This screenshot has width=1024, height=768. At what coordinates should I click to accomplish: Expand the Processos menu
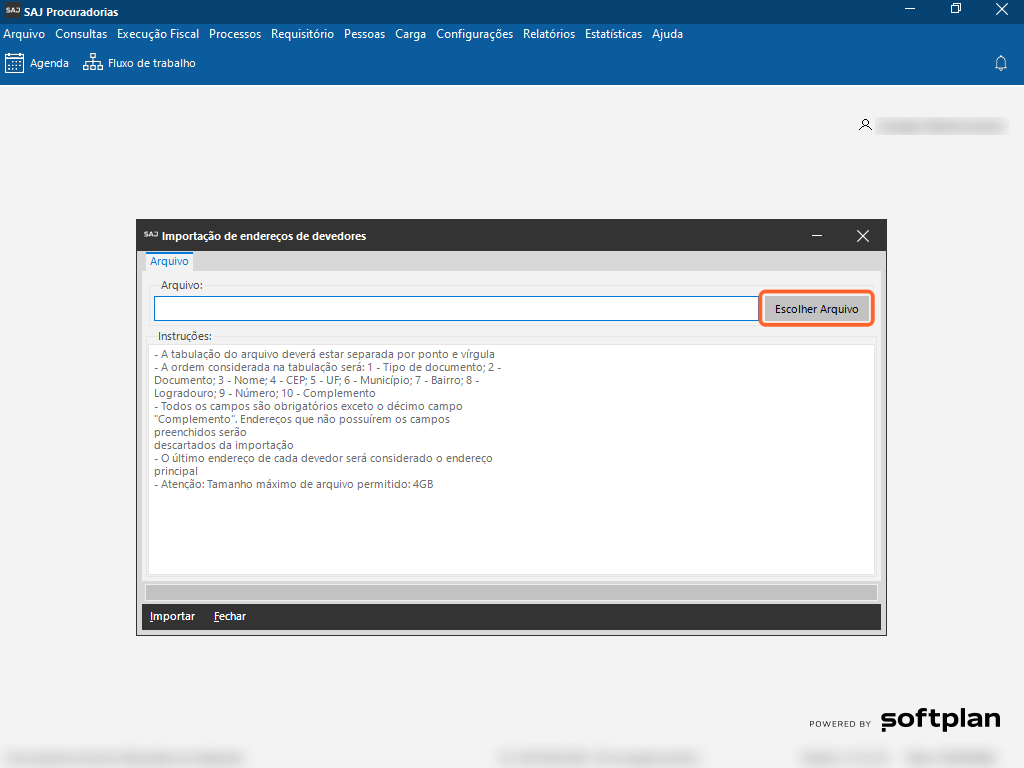coord(235,34)
